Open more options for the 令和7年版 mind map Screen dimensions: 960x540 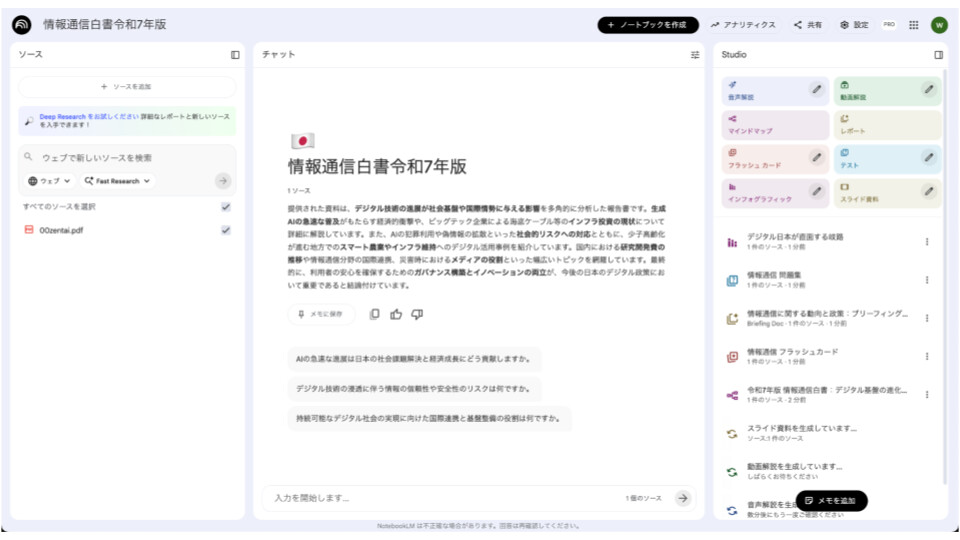(927, 395)
